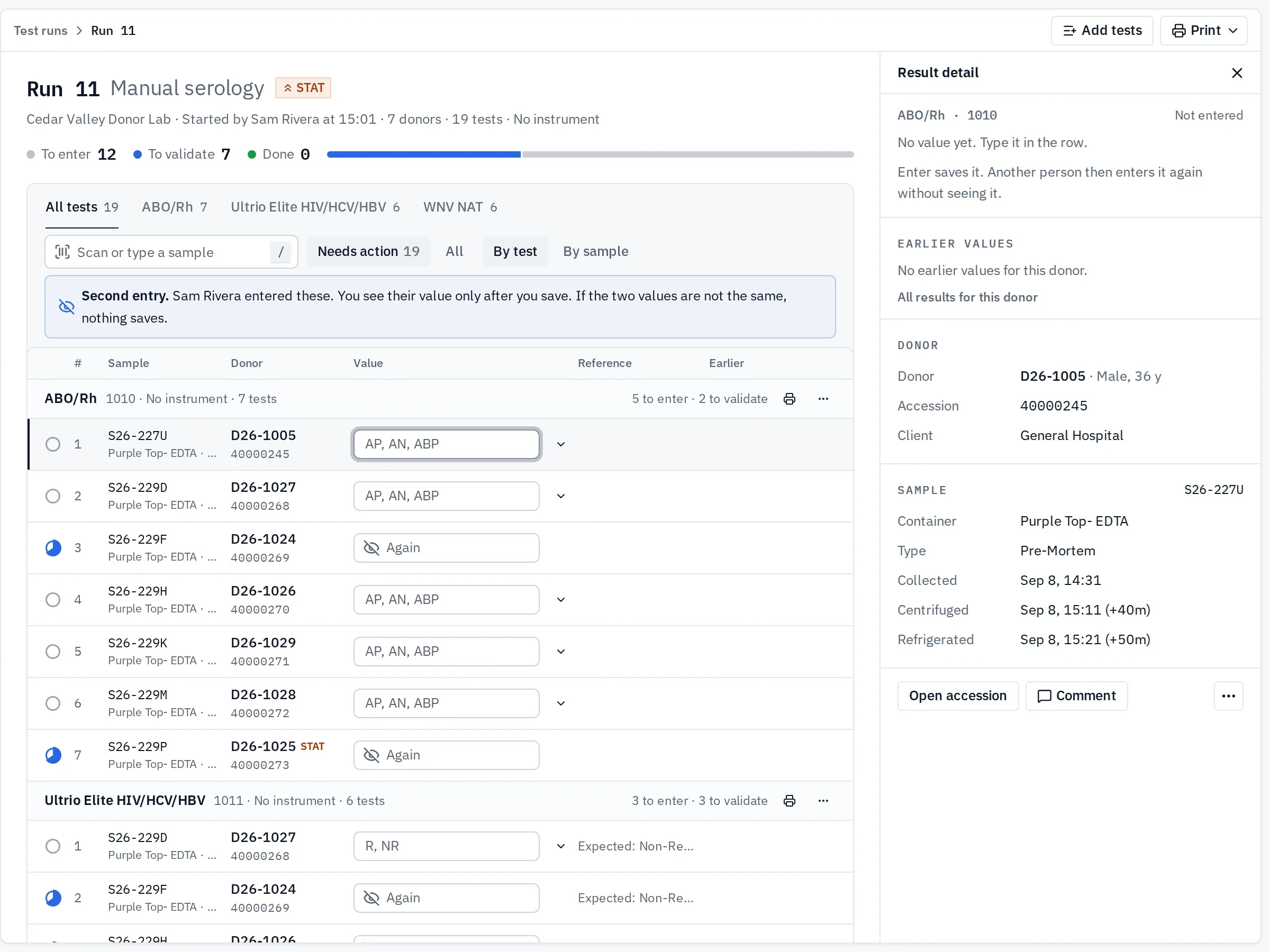The width and height of the screenshot is (1270, 952).
Task: Expand value dropdown for donor D26-1026
Action: (561, 600)
